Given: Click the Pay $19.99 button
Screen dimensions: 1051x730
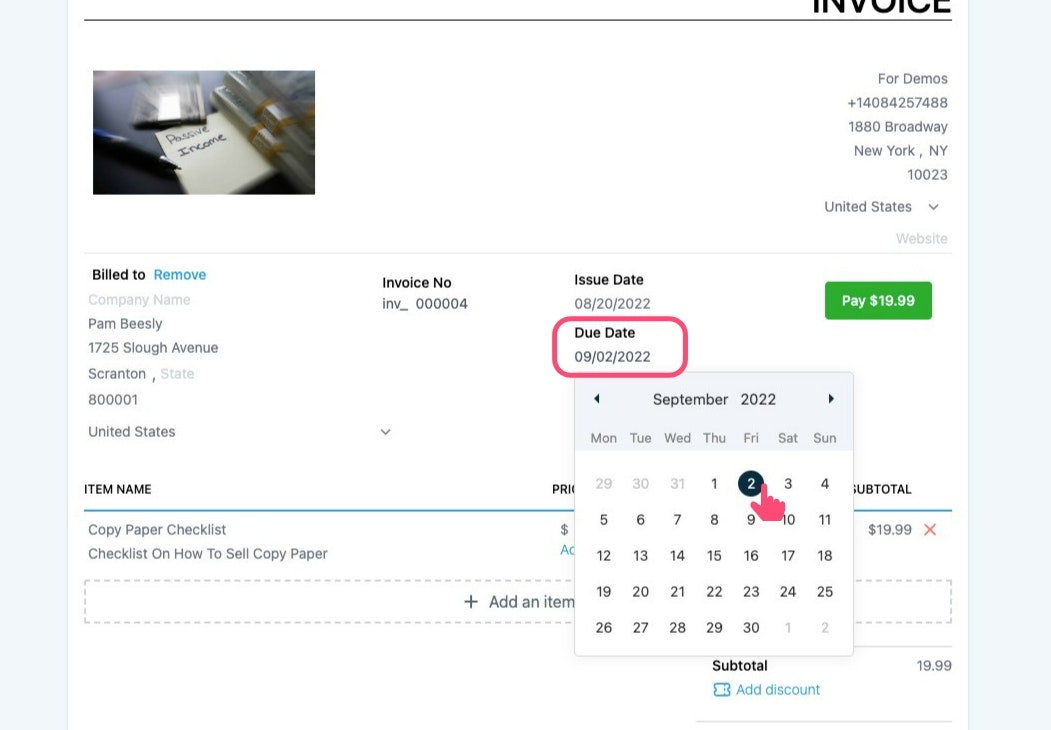Looking at the screenshot, I should [x=878, y=300].
